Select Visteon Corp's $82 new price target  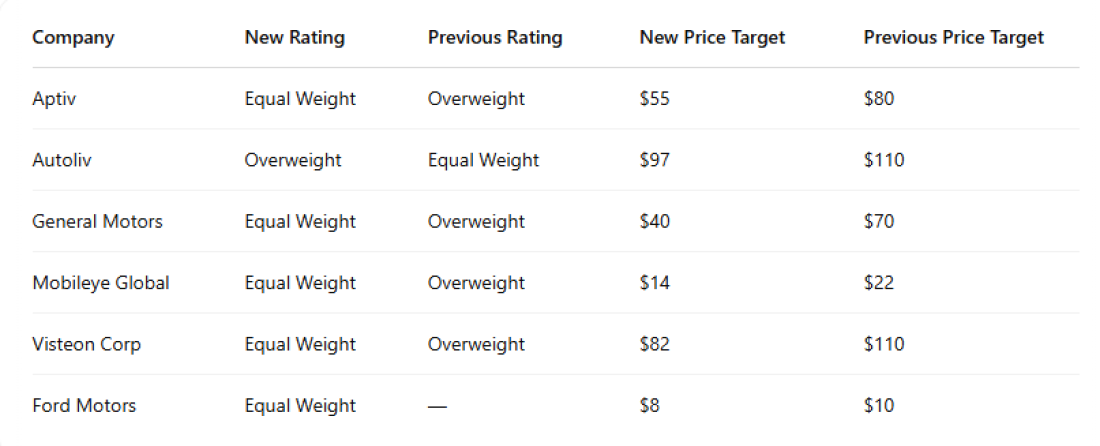pyautogui.click(x=655, y=344)
